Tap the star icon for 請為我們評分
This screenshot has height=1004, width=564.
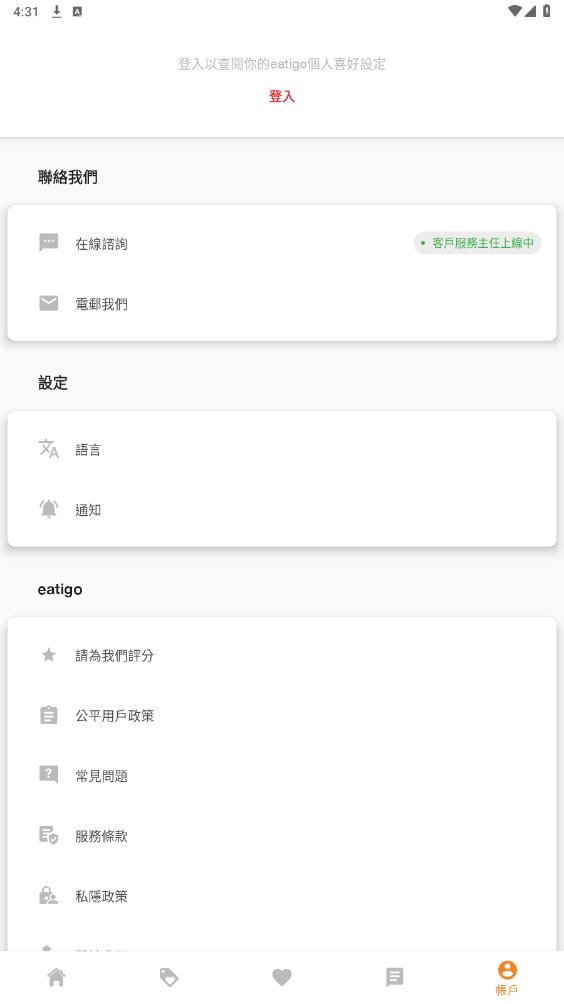pyautogui.click(x=49, y=654)
